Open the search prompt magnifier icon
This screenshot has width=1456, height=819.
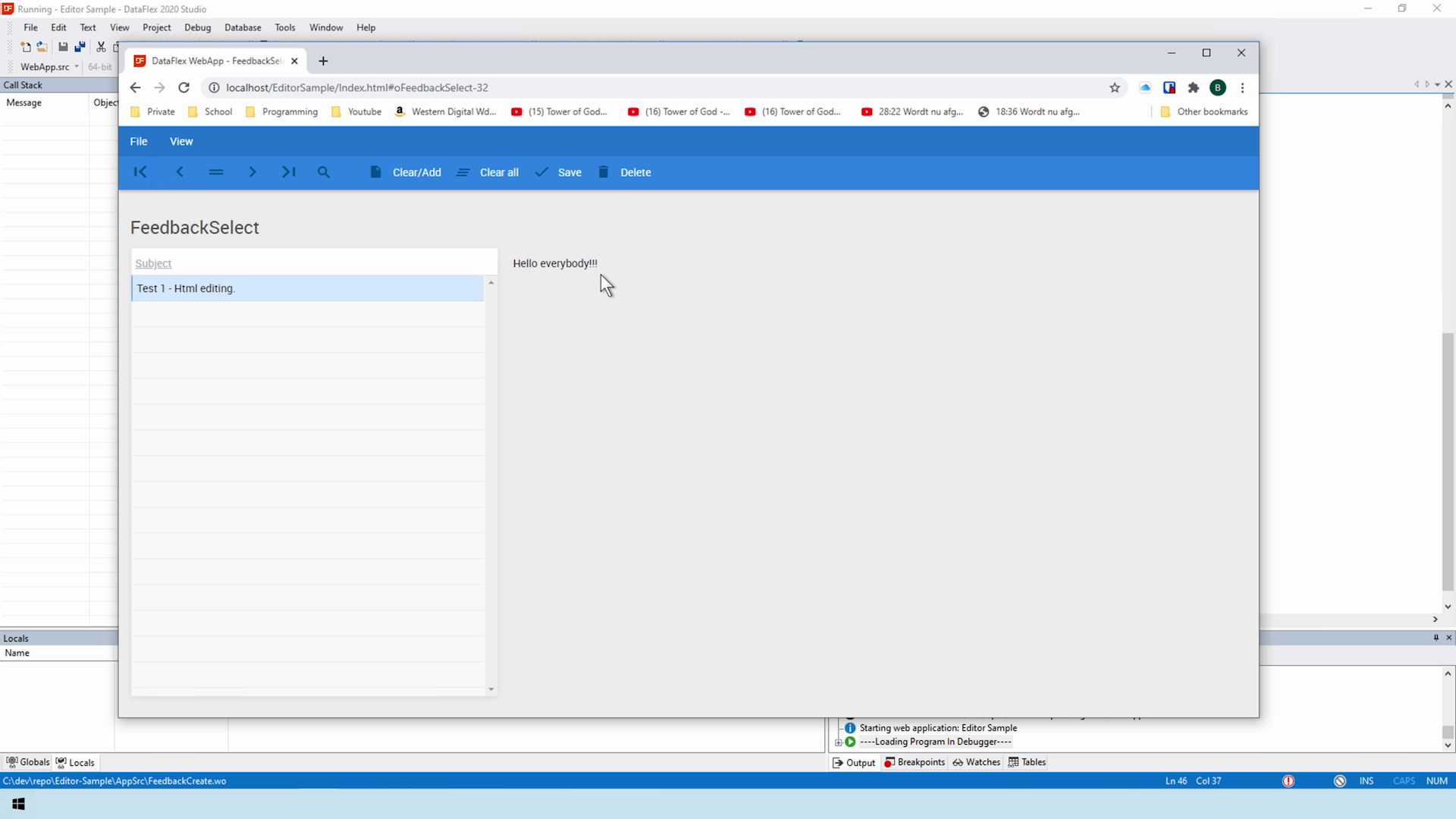click(324, 172)
